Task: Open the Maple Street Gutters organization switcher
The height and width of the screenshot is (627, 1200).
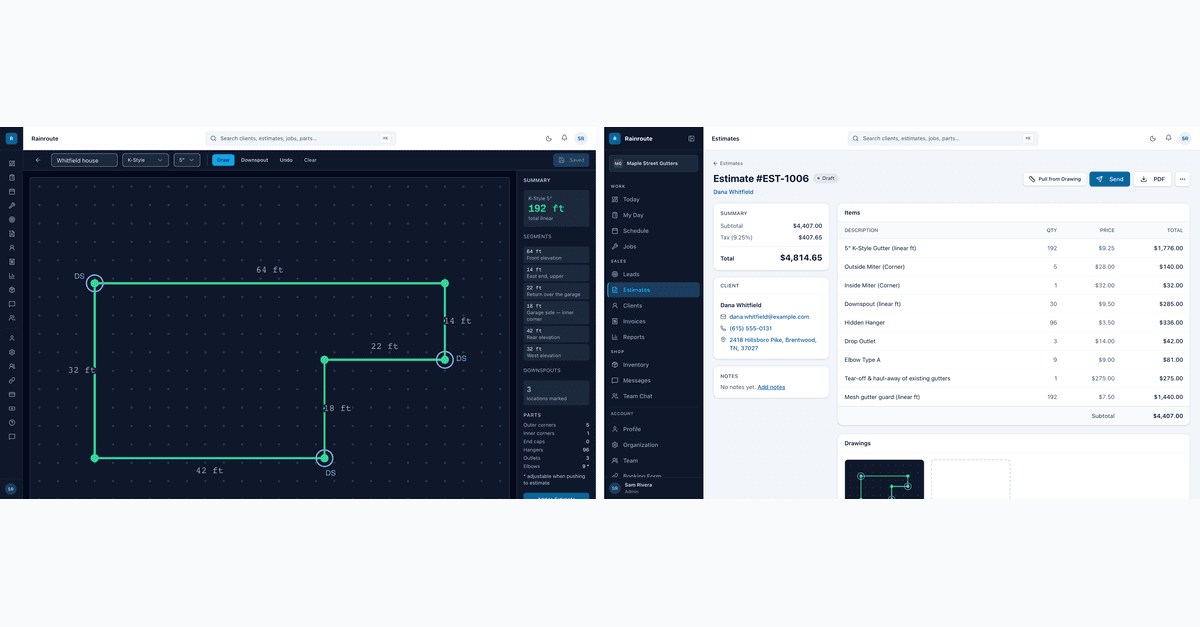Action: pyautogui.click(x=653, y=163)
